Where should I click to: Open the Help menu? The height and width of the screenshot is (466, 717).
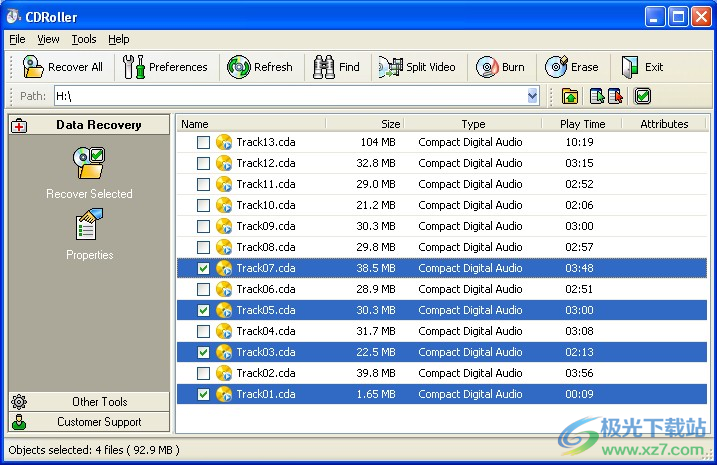pos(118,39)
